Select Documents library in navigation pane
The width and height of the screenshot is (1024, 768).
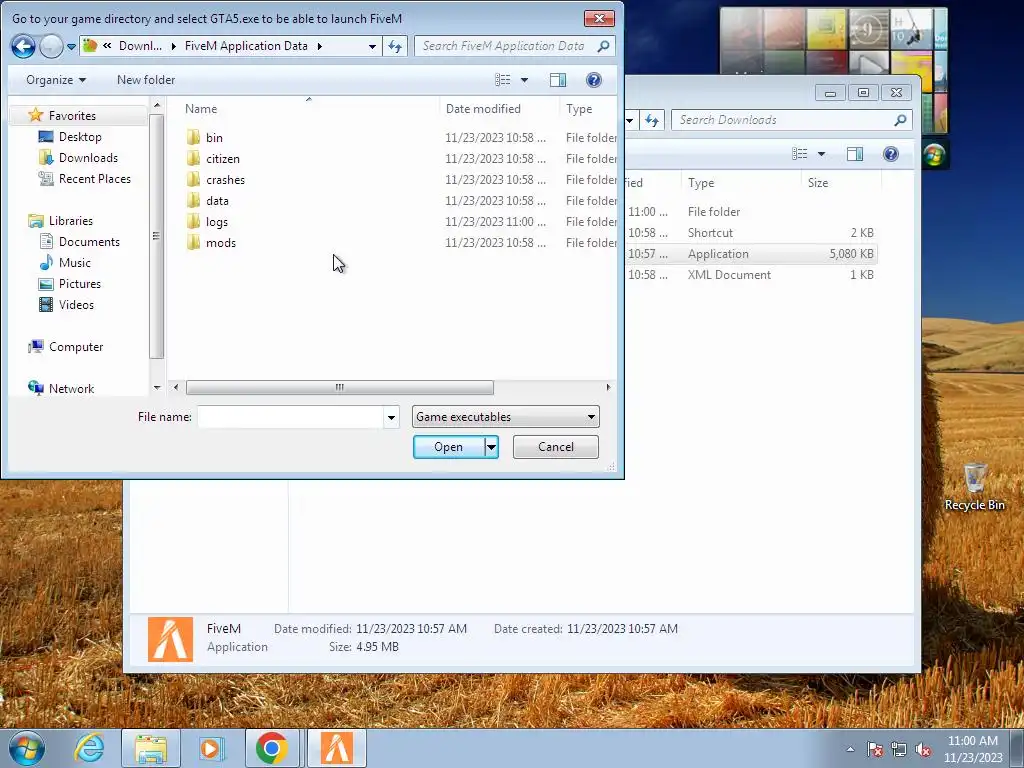tap(89, 242)
